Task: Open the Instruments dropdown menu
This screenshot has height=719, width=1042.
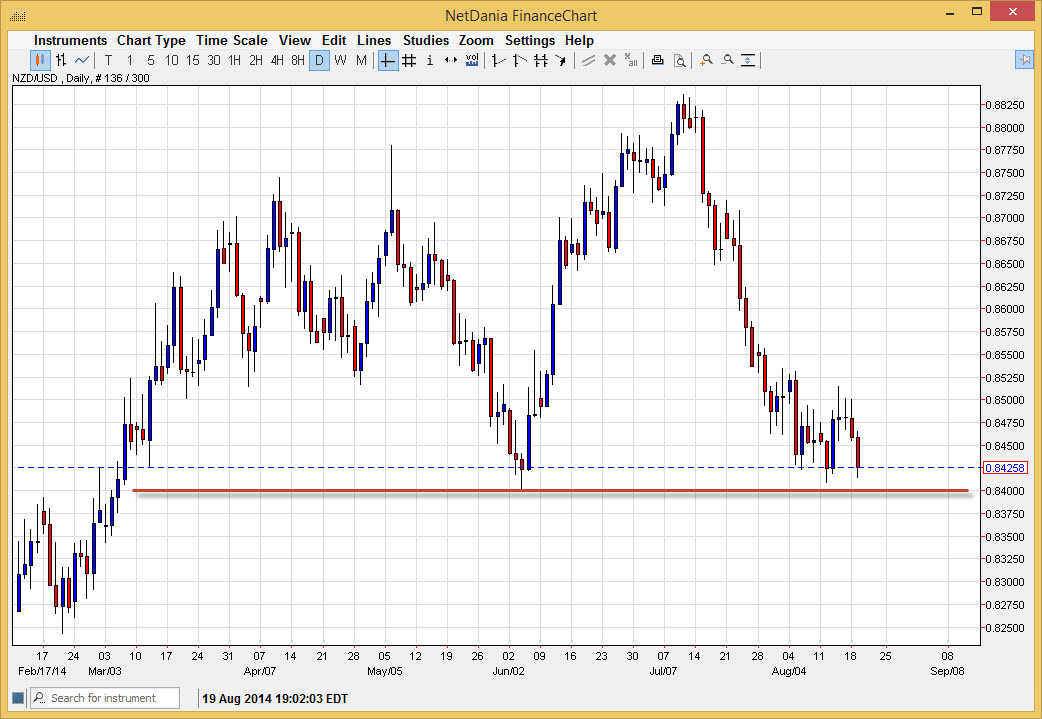Action: point(70,40)
